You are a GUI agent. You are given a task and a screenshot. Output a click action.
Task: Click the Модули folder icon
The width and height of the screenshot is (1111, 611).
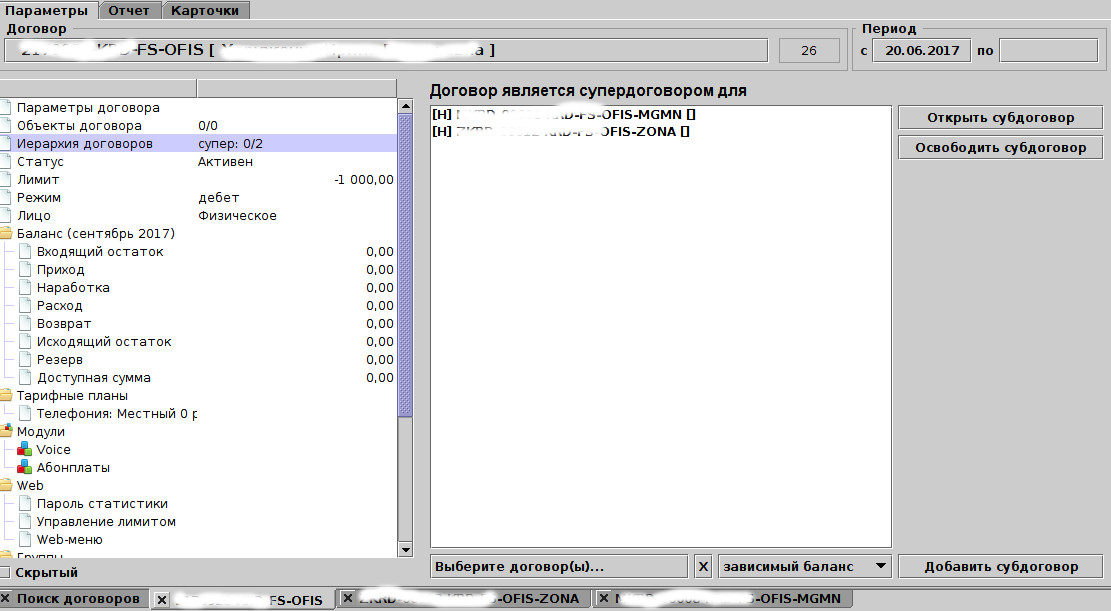(x=6, y=432)
